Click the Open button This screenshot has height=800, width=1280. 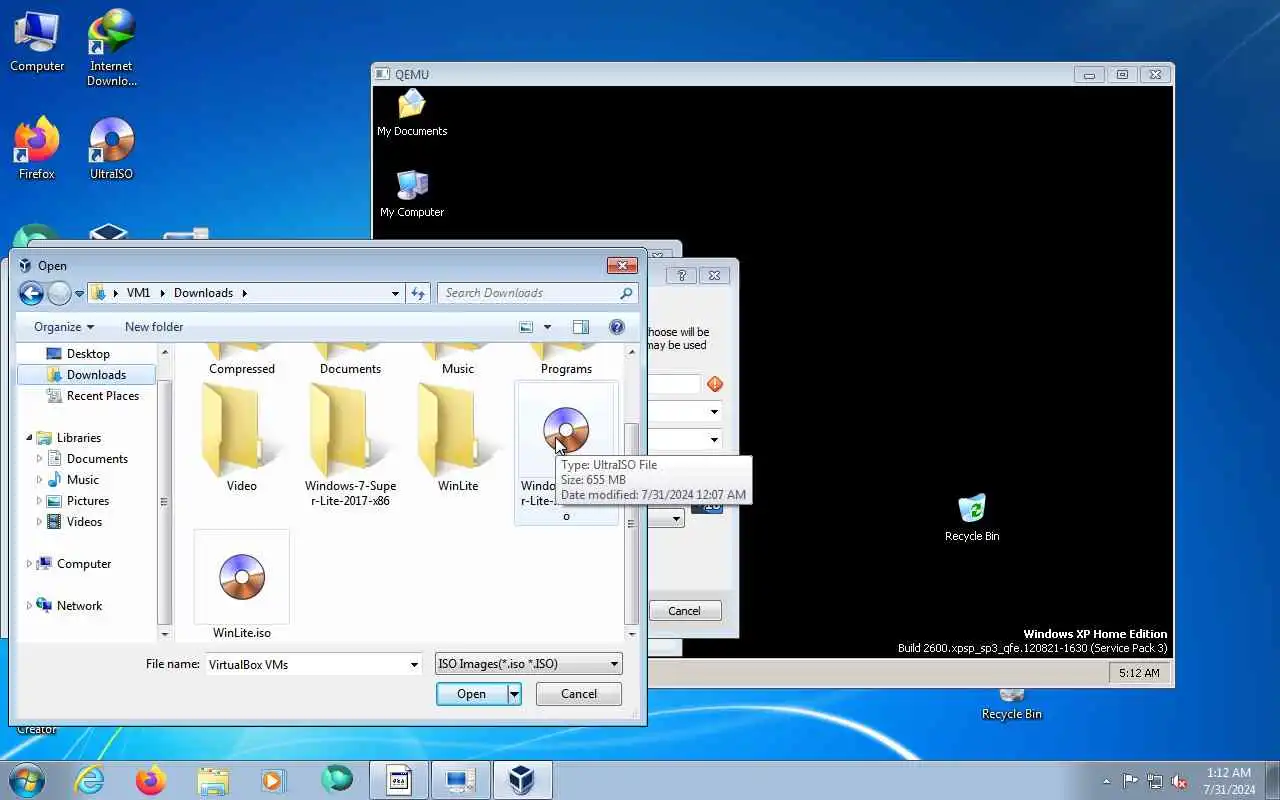[x=472, y=694]
